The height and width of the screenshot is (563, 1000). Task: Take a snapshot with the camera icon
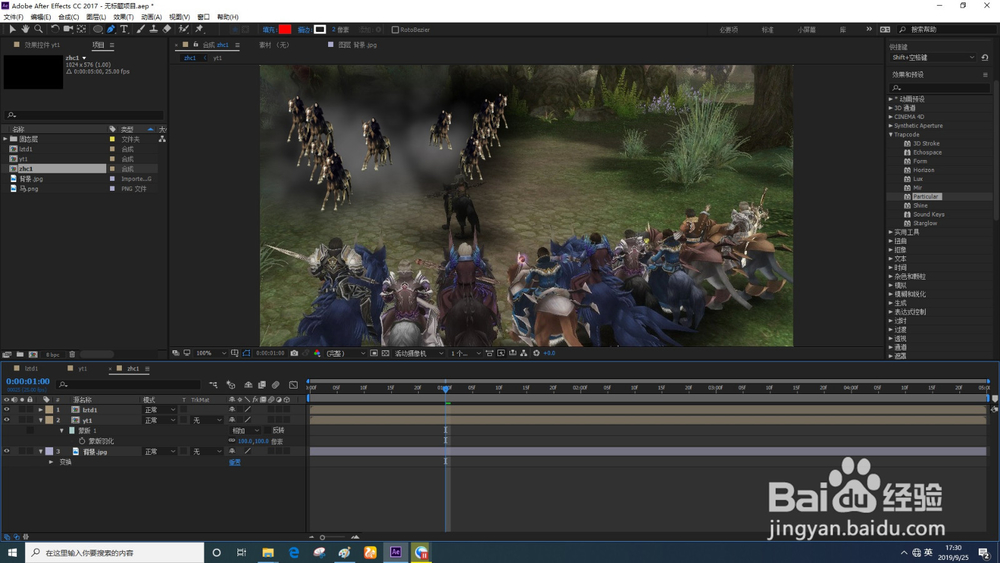pos(294,353)
